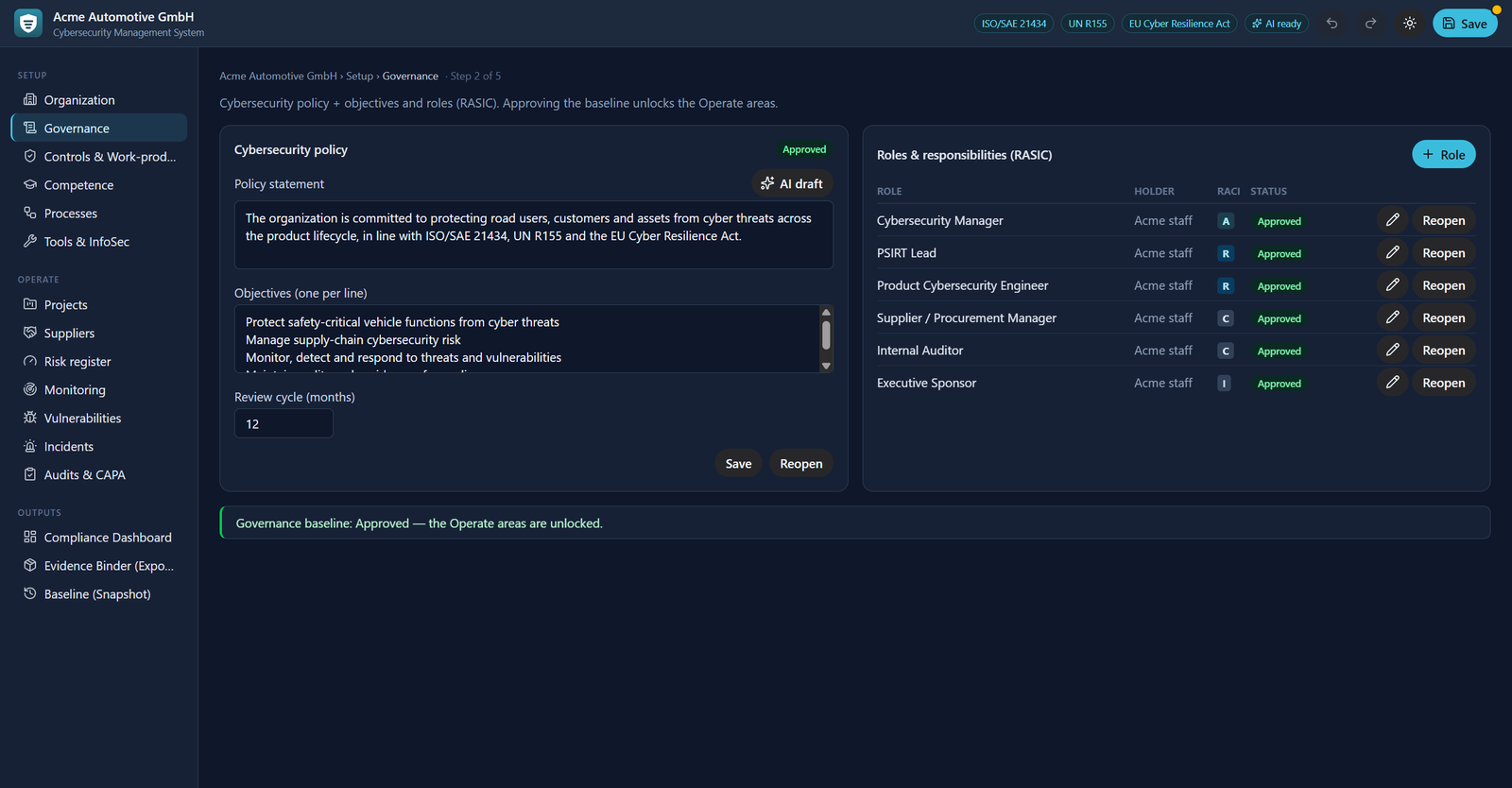Click the Objectives scrollbar down arrow

(826, 366)
